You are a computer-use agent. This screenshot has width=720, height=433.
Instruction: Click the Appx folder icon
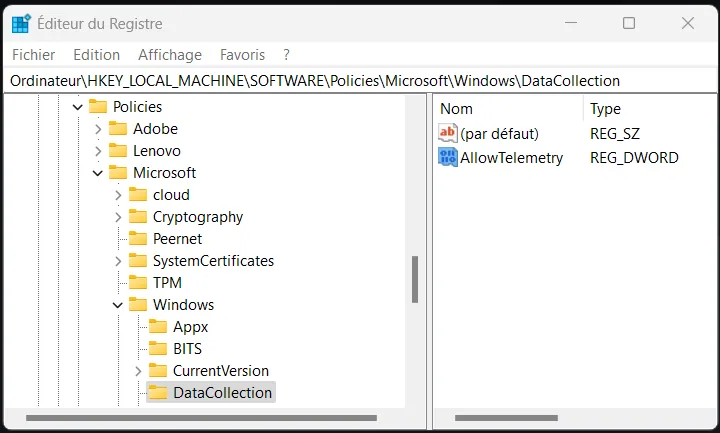(x=158, y=326)
